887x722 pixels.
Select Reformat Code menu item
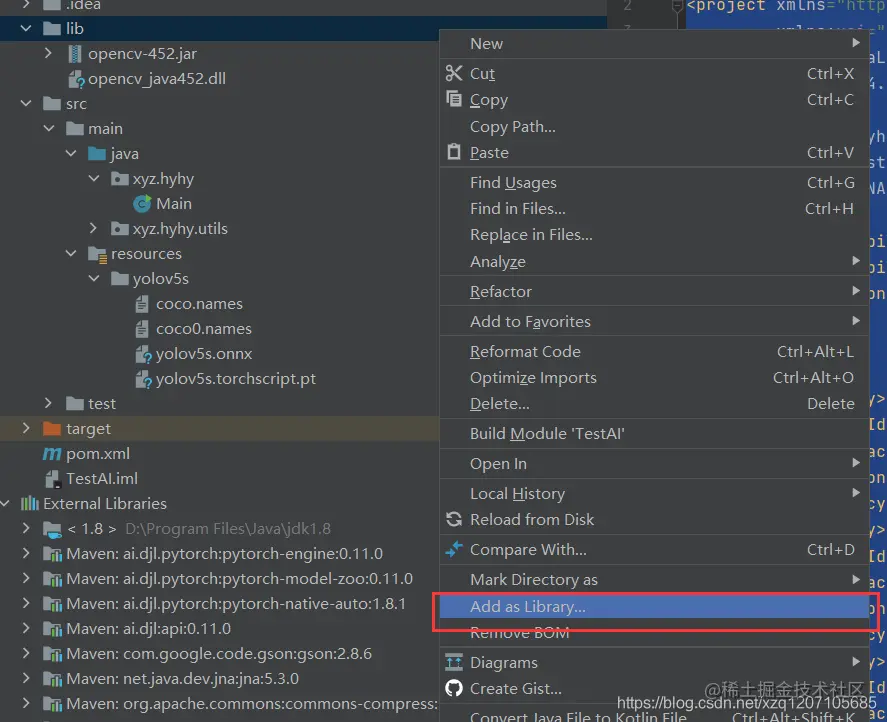tap(654, 351)
